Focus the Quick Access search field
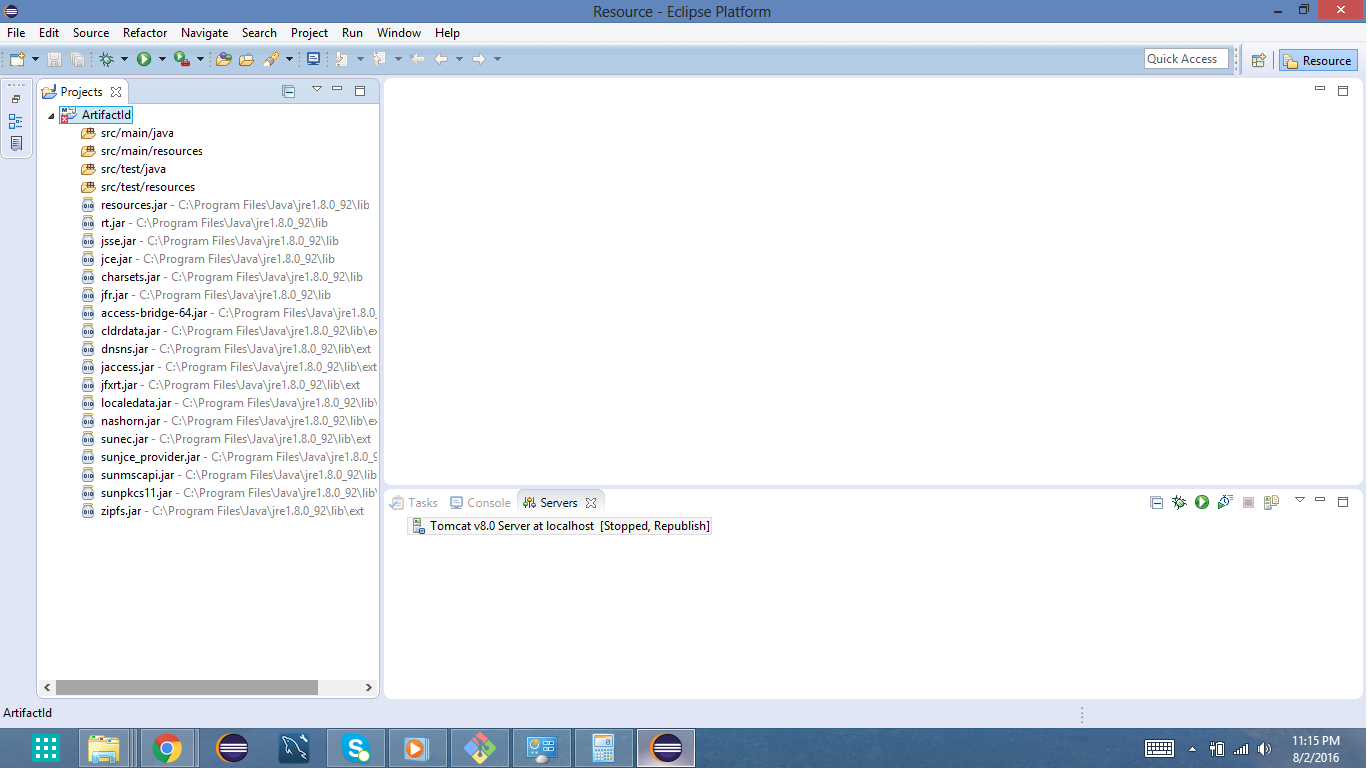The height and width of the screenshot is (769, 1368). 1186,59
